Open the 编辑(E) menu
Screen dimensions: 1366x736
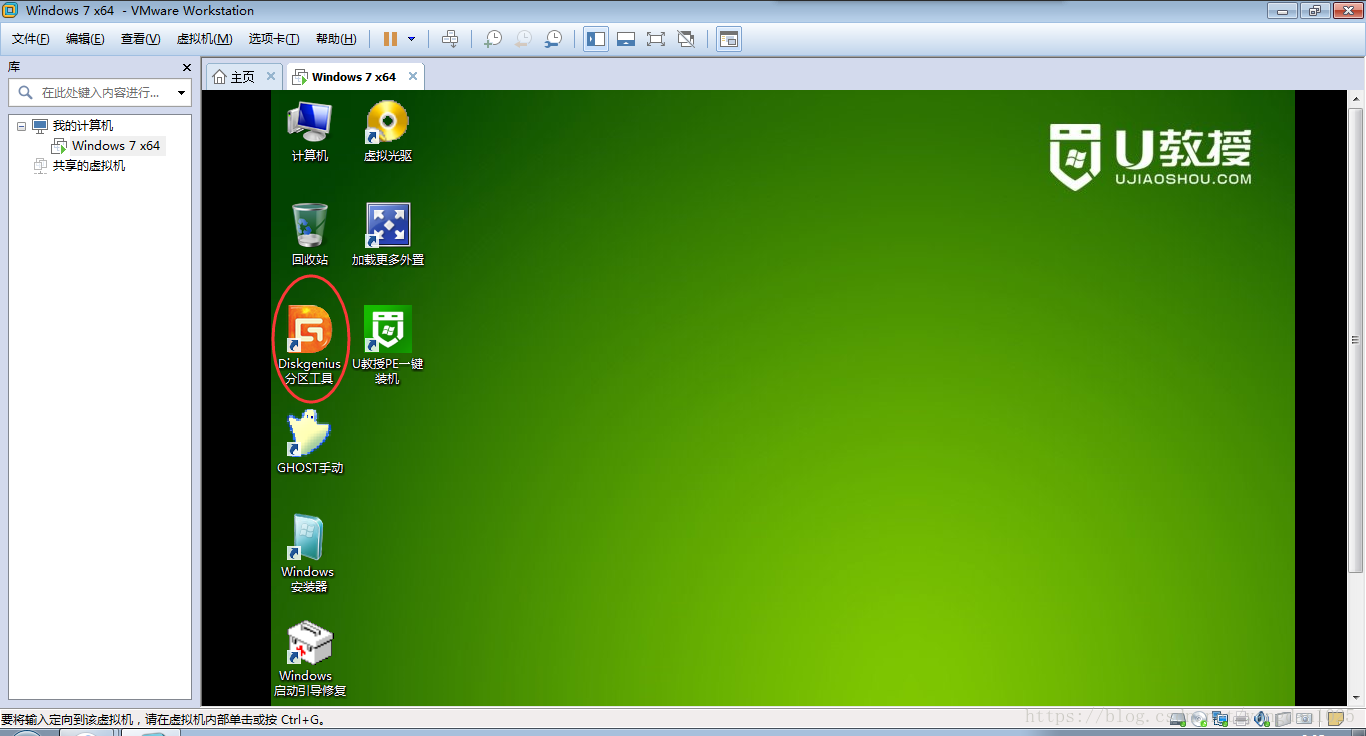[85, 39]
